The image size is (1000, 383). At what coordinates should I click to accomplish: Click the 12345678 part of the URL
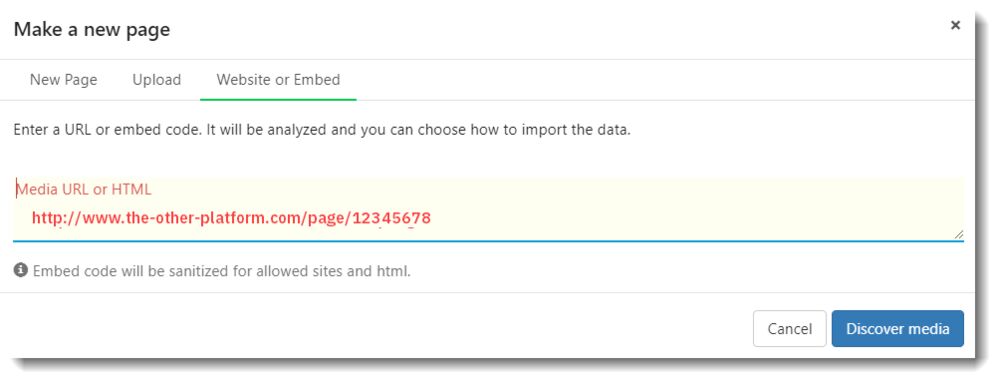click(392, 219)
